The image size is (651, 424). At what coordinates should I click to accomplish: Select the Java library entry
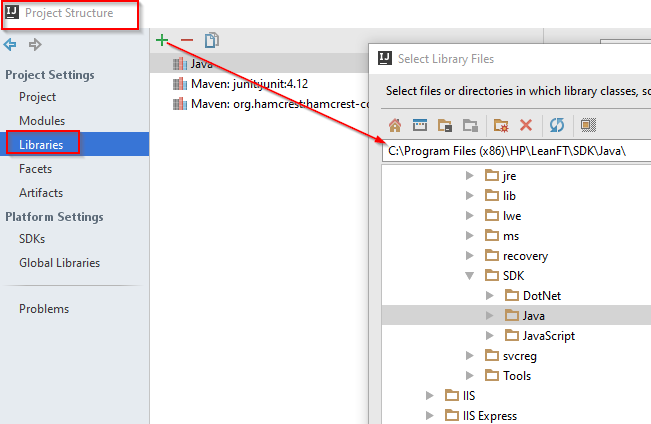pyautogui.click(x=259, y=64)
